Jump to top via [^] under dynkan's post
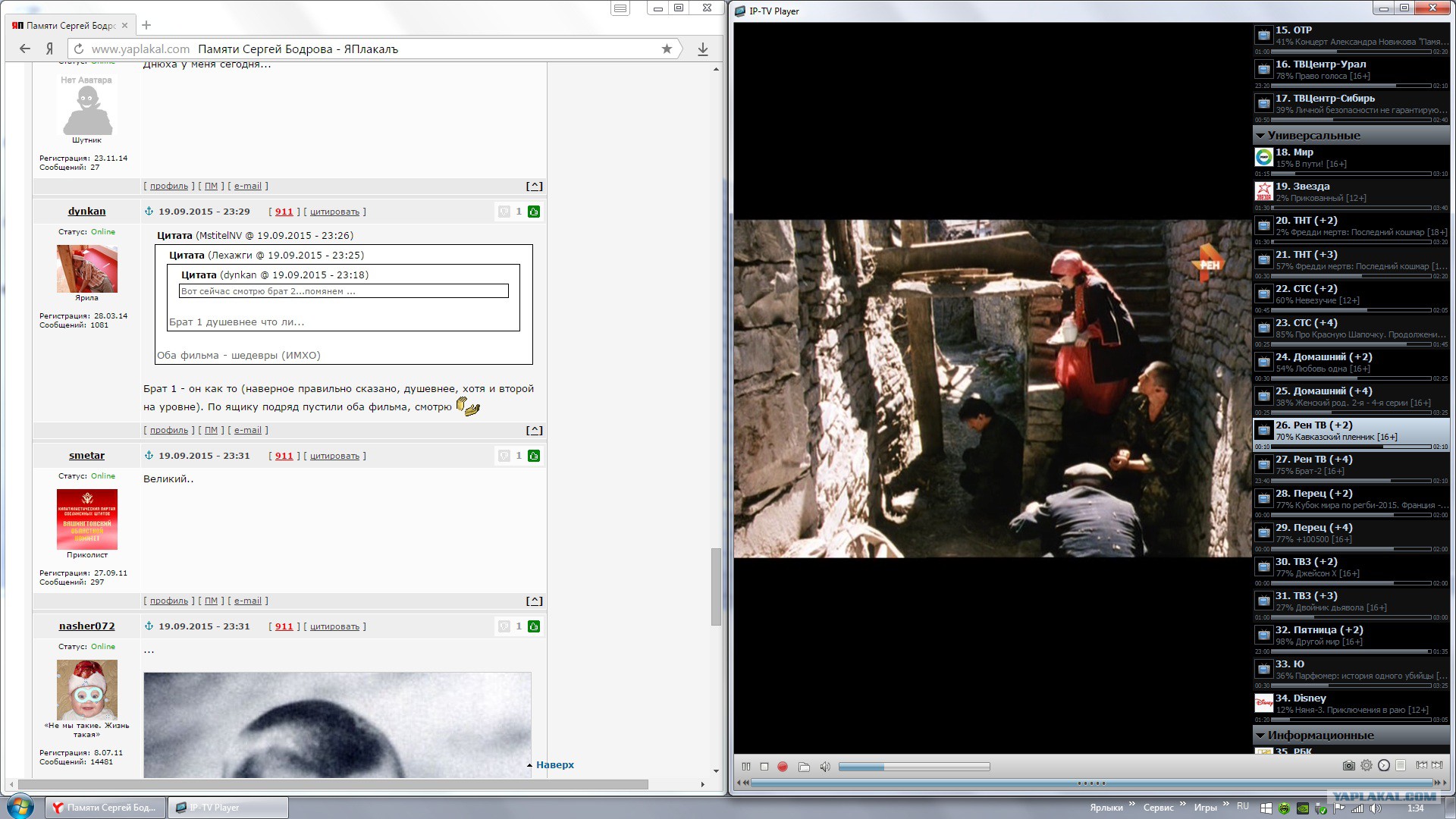This screenshot has height=819, width=1456. (x=534, y=430)
